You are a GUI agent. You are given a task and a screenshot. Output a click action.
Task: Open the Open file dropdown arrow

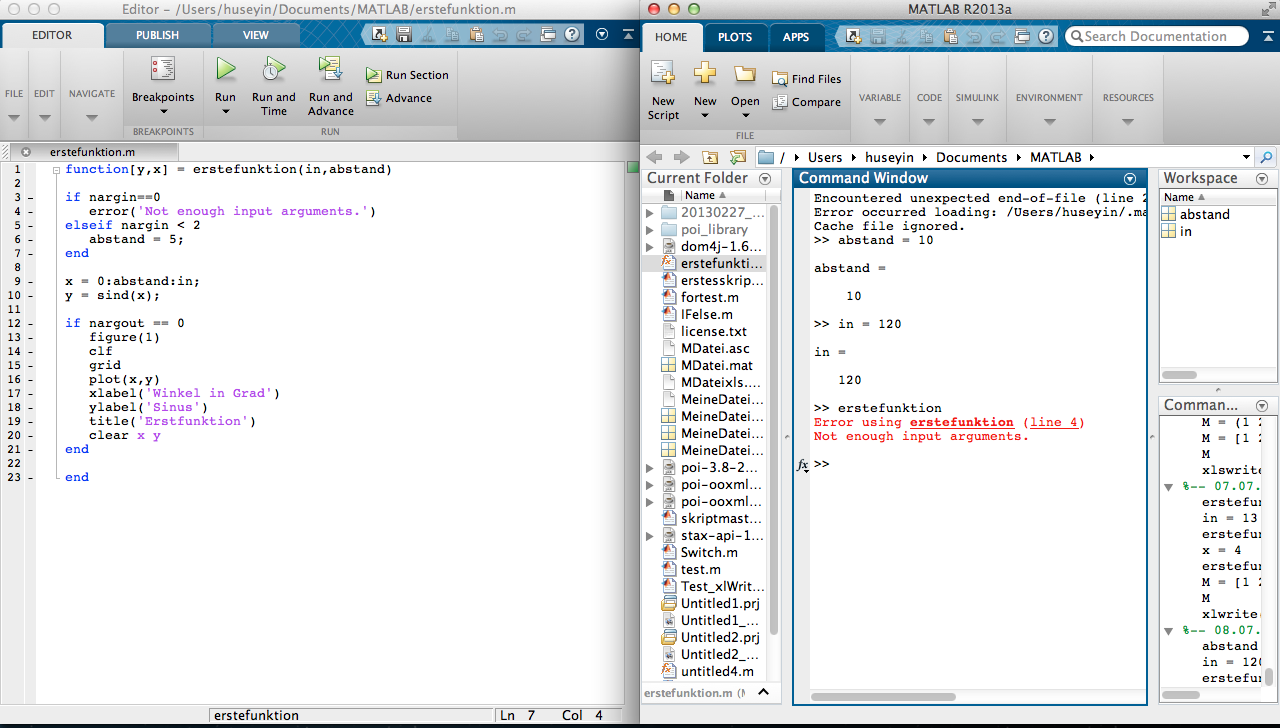click(x=745, y=116)
